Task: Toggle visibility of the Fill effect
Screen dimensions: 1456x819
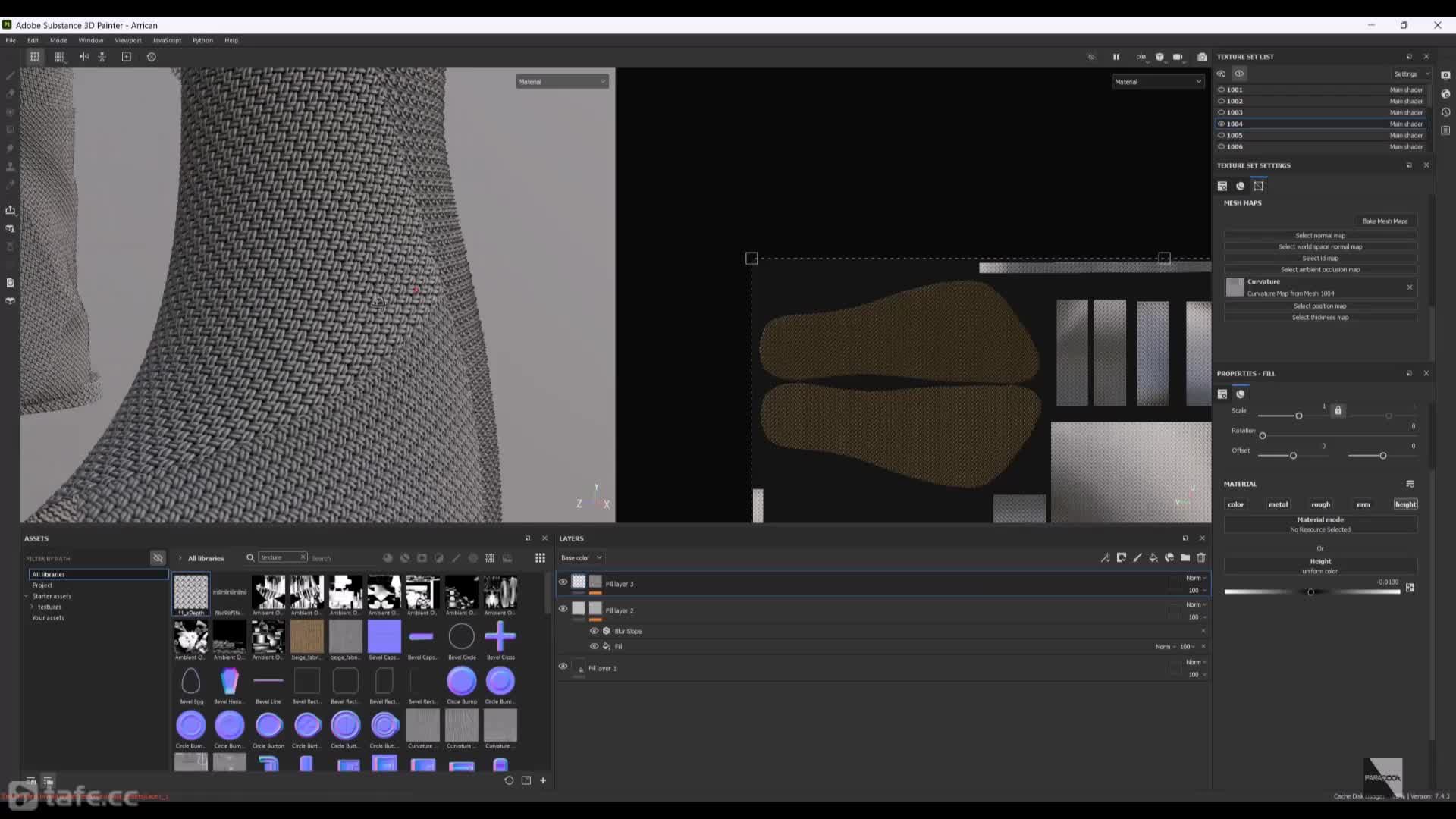Action: [x=595, y=646]
